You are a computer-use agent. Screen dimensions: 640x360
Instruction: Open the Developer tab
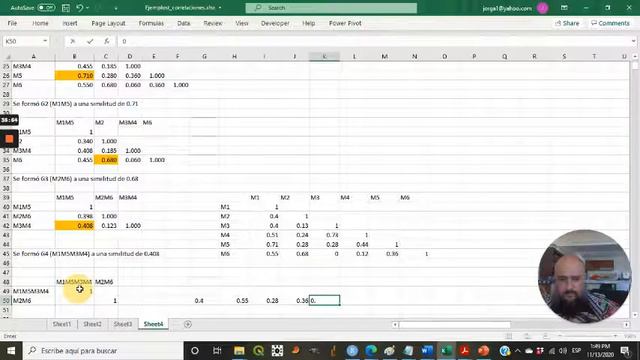[275, 23]
